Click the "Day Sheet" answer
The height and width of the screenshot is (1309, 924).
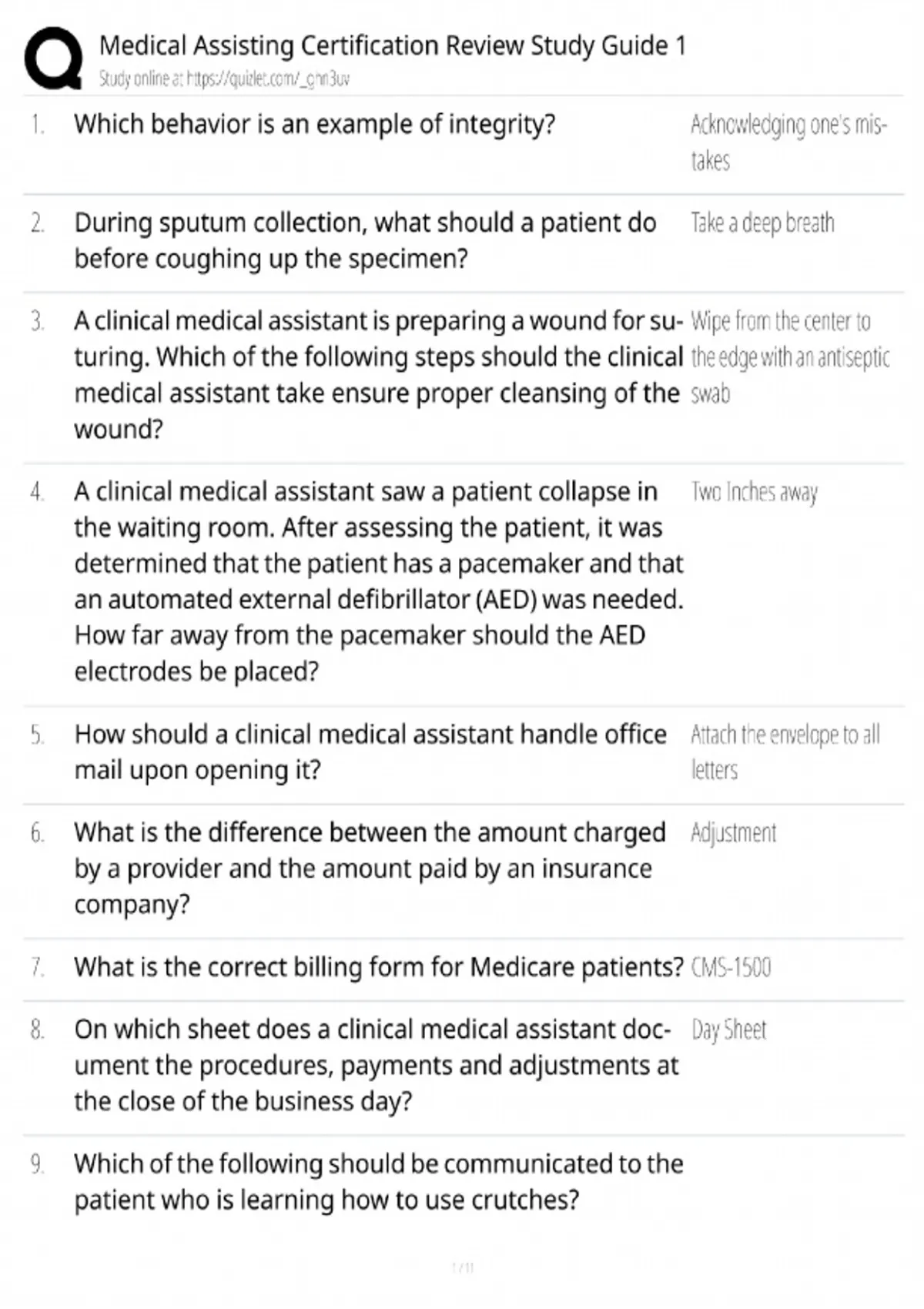point(728,1030)
